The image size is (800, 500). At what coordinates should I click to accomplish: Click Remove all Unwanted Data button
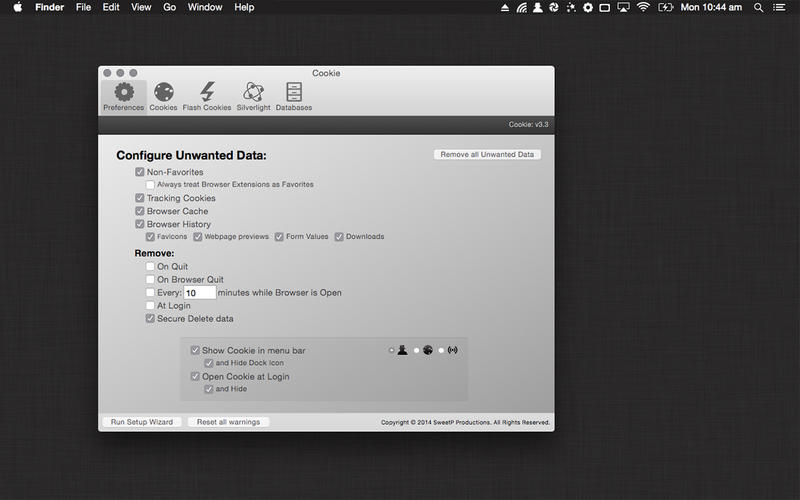pyautogui.click(x=487, y=155)
